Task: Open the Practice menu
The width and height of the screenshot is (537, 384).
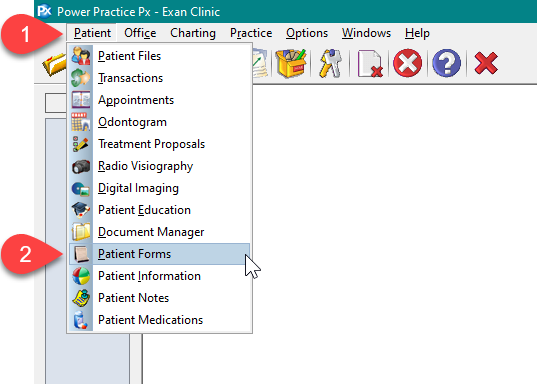Action: pyautogui.click(x=251, y=33)
